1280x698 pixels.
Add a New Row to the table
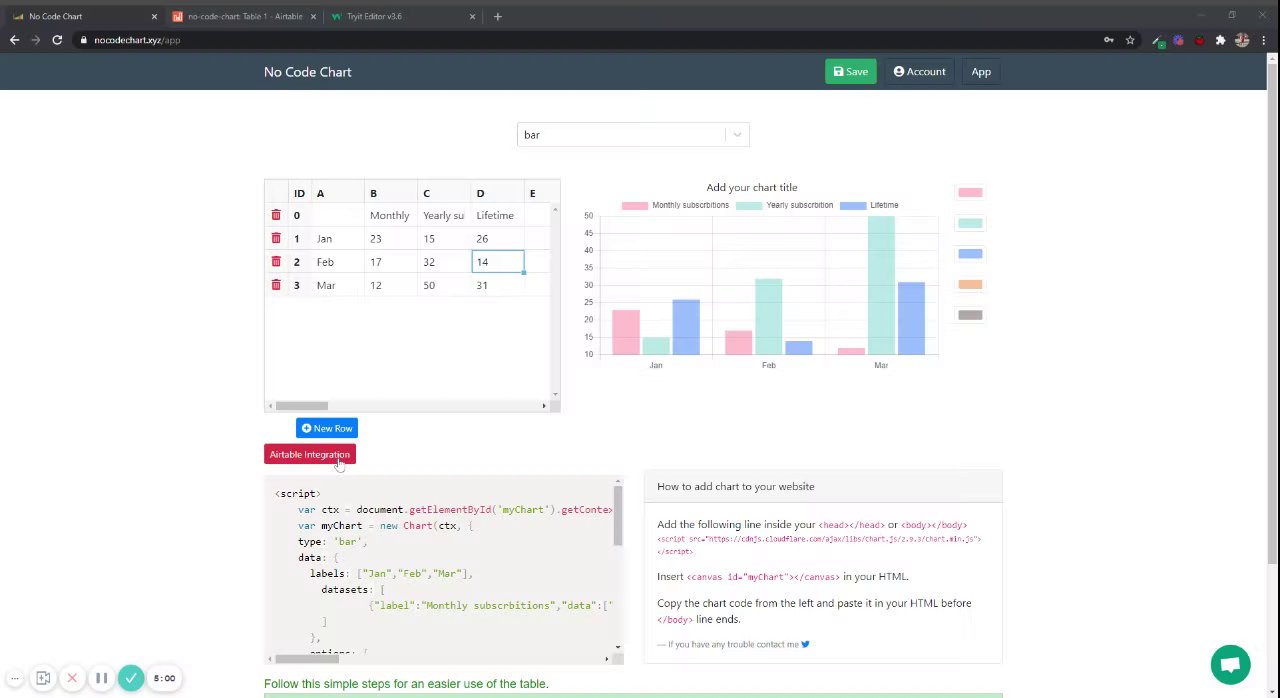click(327, 428)
